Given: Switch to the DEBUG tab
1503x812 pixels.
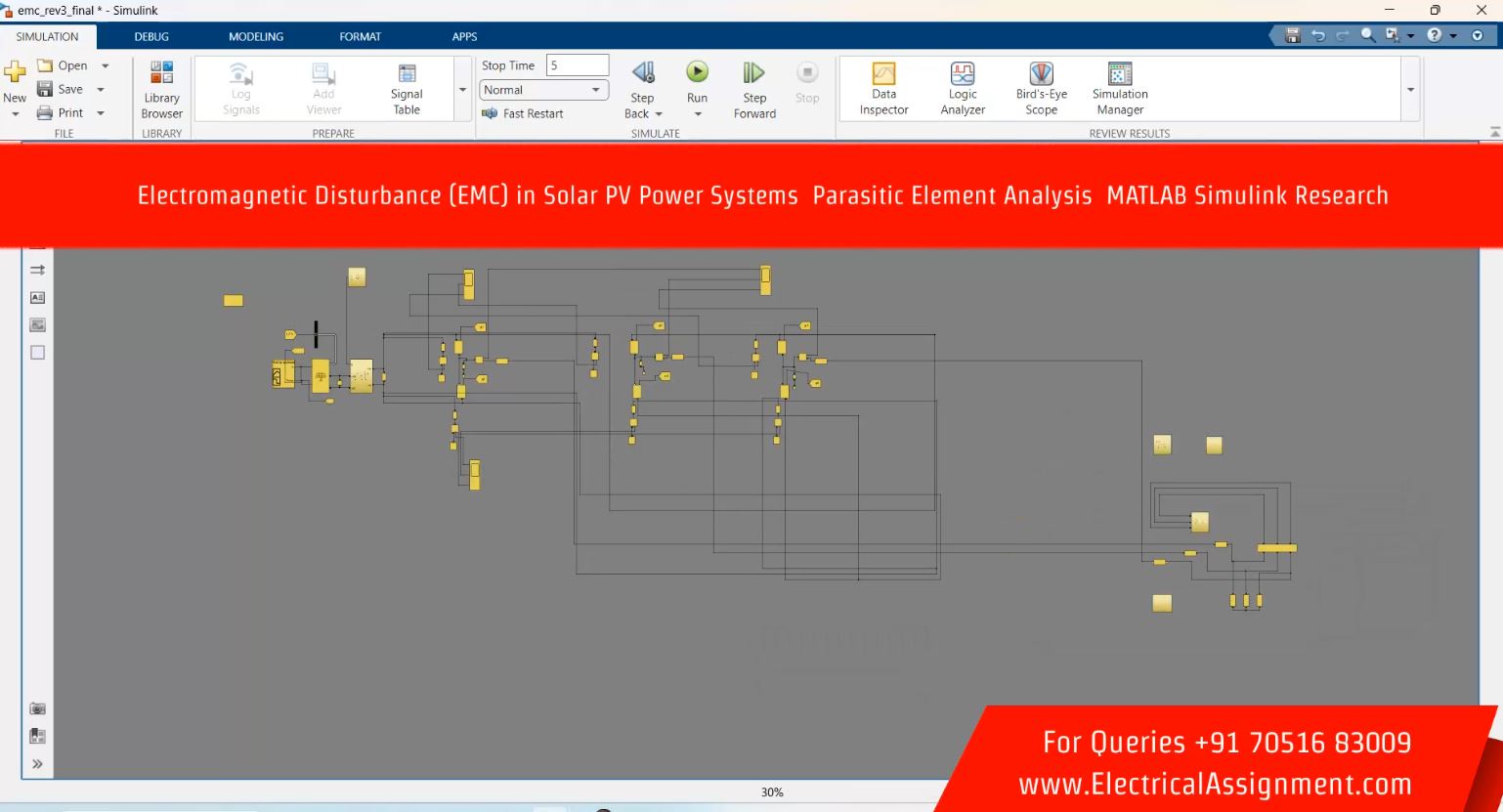Looking at the screenshot, I should (x=151, y=36).
